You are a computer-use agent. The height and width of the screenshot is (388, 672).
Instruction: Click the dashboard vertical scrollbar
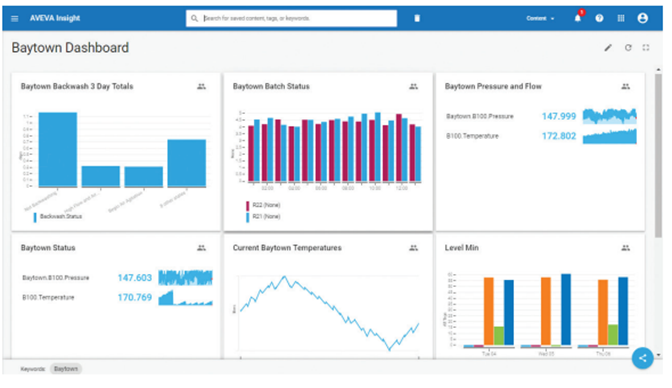pos(658,156)
